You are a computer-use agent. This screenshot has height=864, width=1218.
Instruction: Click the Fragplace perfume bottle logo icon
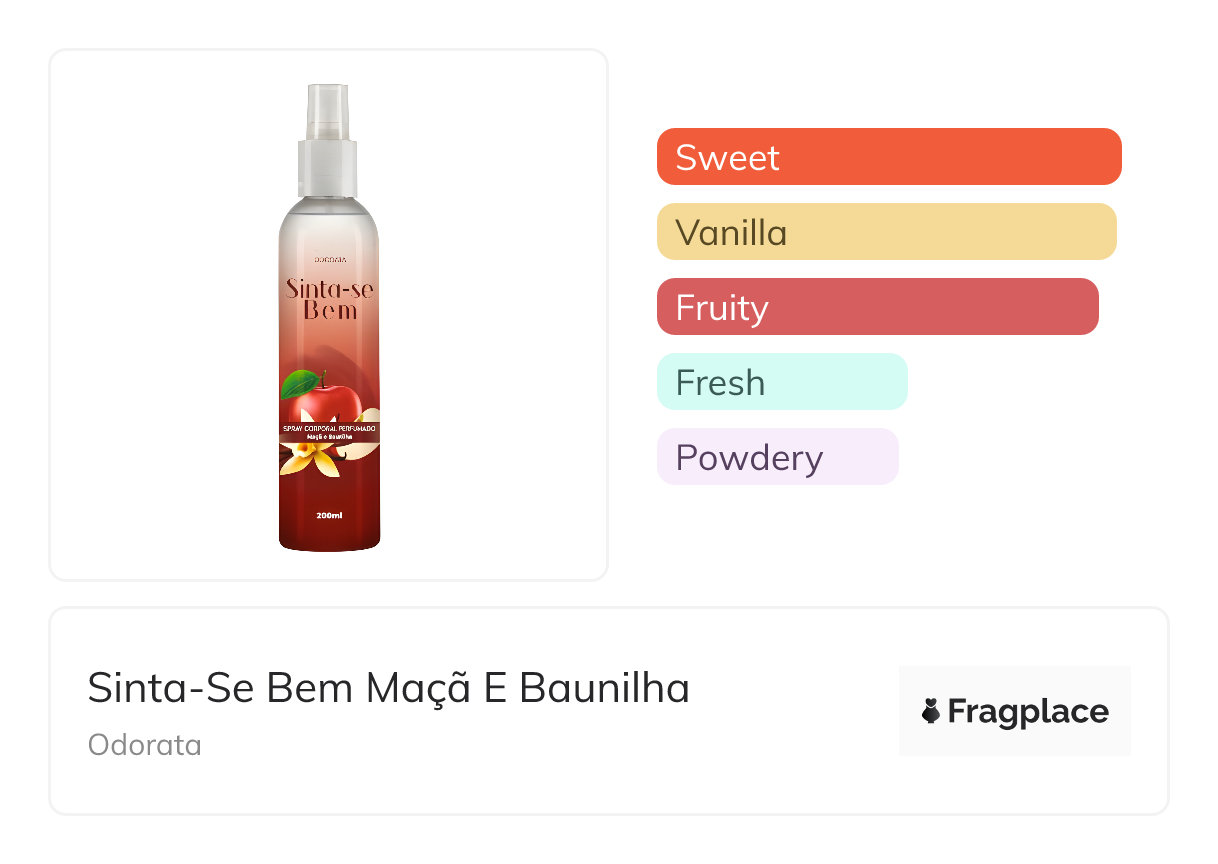931,711
